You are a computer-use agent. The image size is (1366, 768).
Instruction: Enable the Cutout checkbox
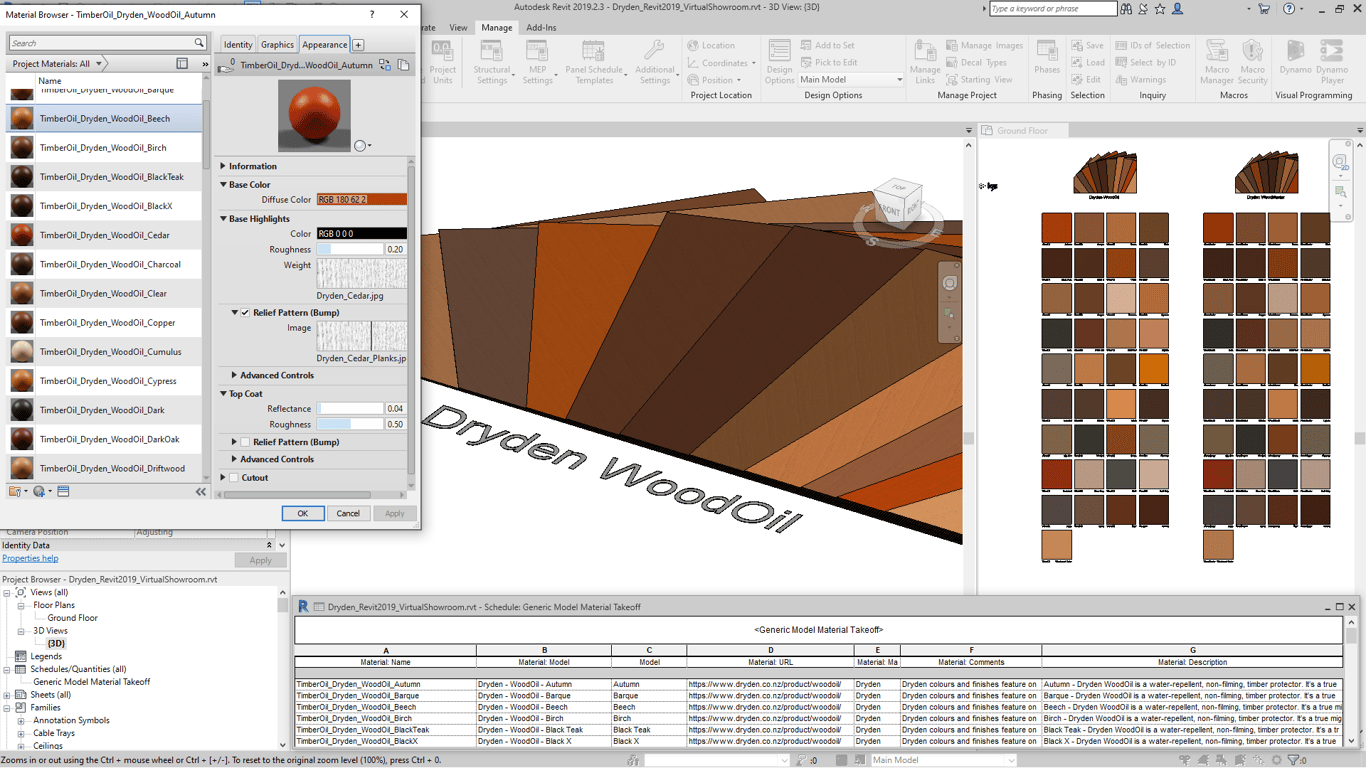pos(234,478)
